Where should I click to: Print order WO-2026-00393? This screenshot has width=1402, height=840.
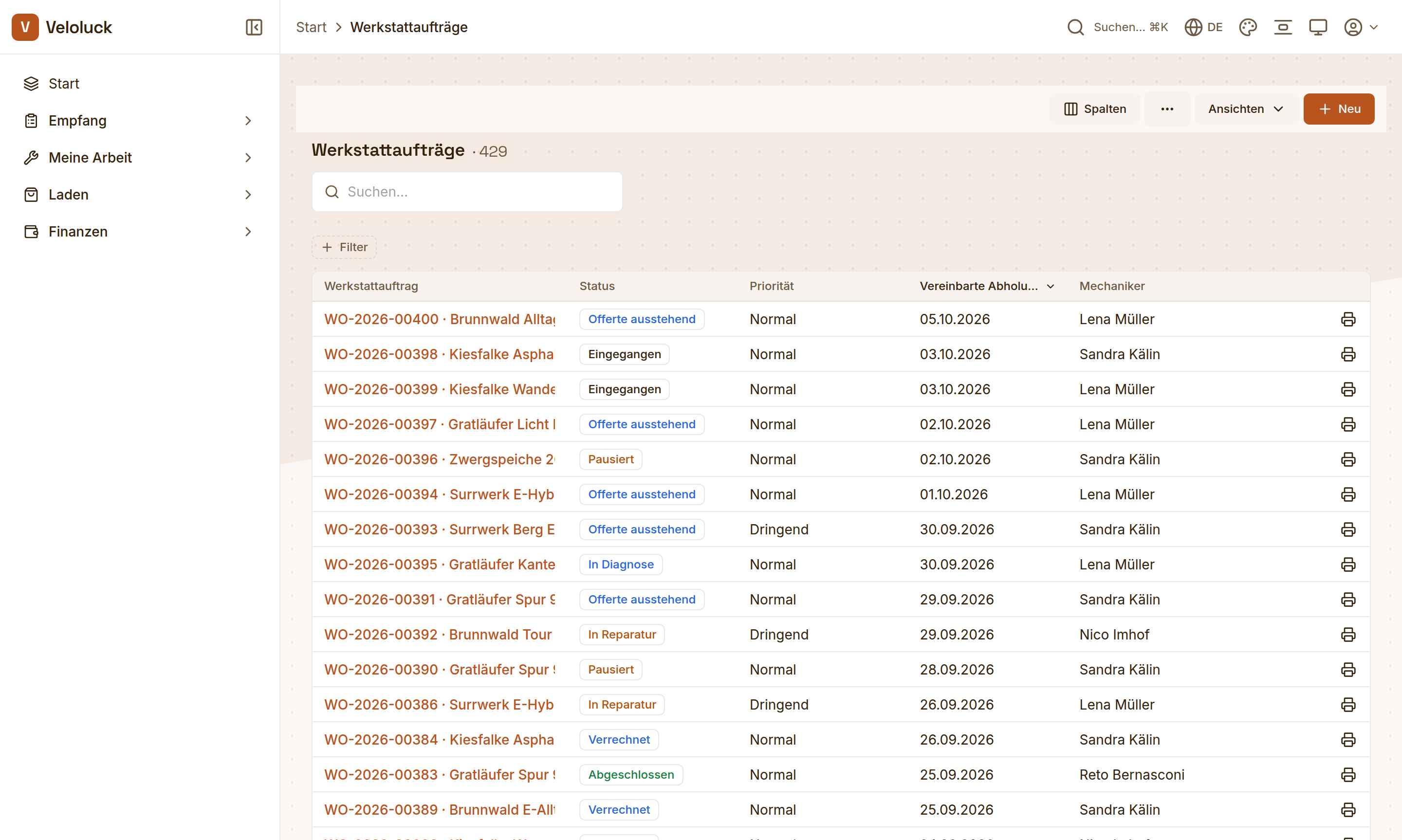coord(1347,530)
